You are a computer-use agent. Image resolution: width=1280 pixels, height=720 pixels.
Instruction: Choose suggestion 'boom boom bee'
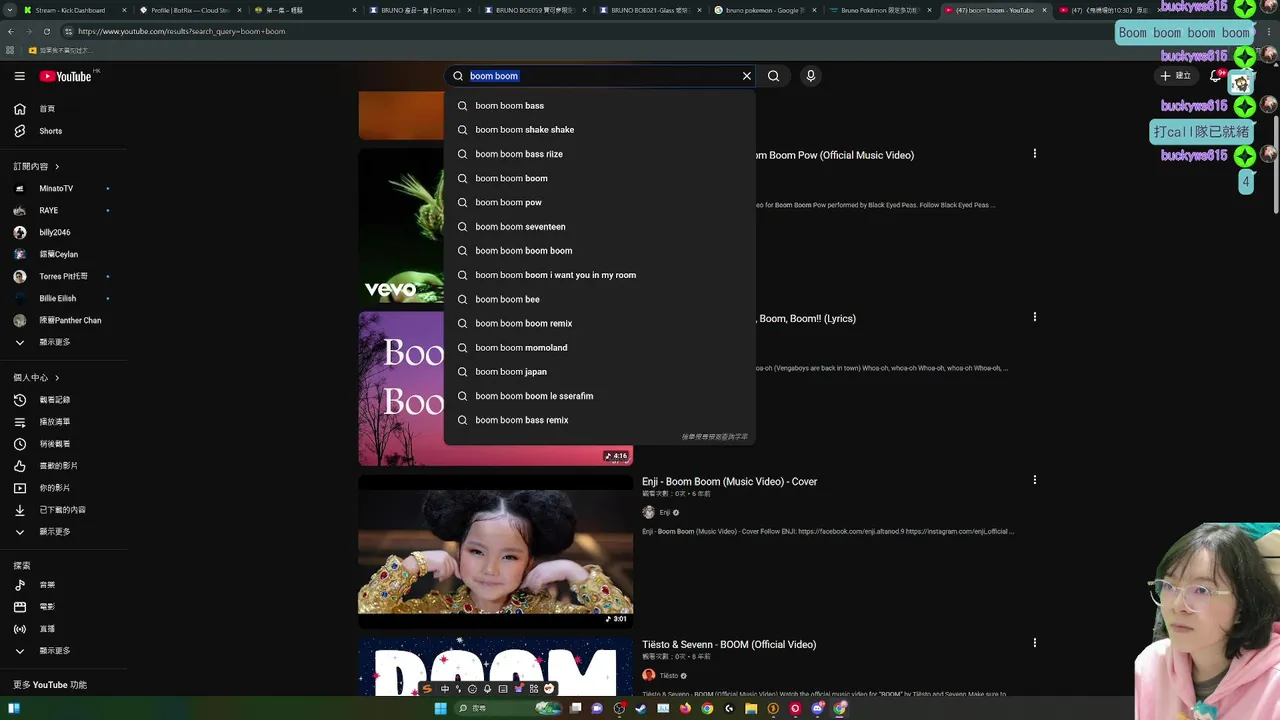[600, 299]
